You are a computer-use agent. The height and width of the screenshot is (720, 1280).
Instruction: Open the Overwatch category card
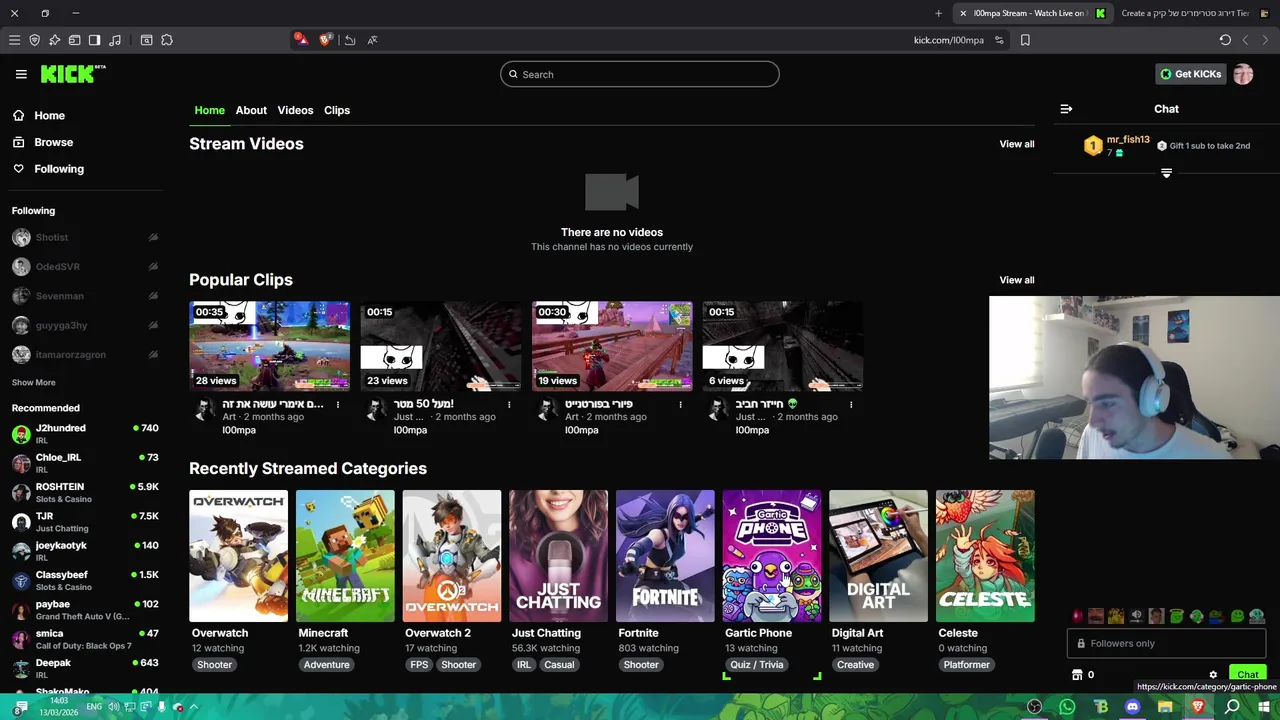pos(238,556)
